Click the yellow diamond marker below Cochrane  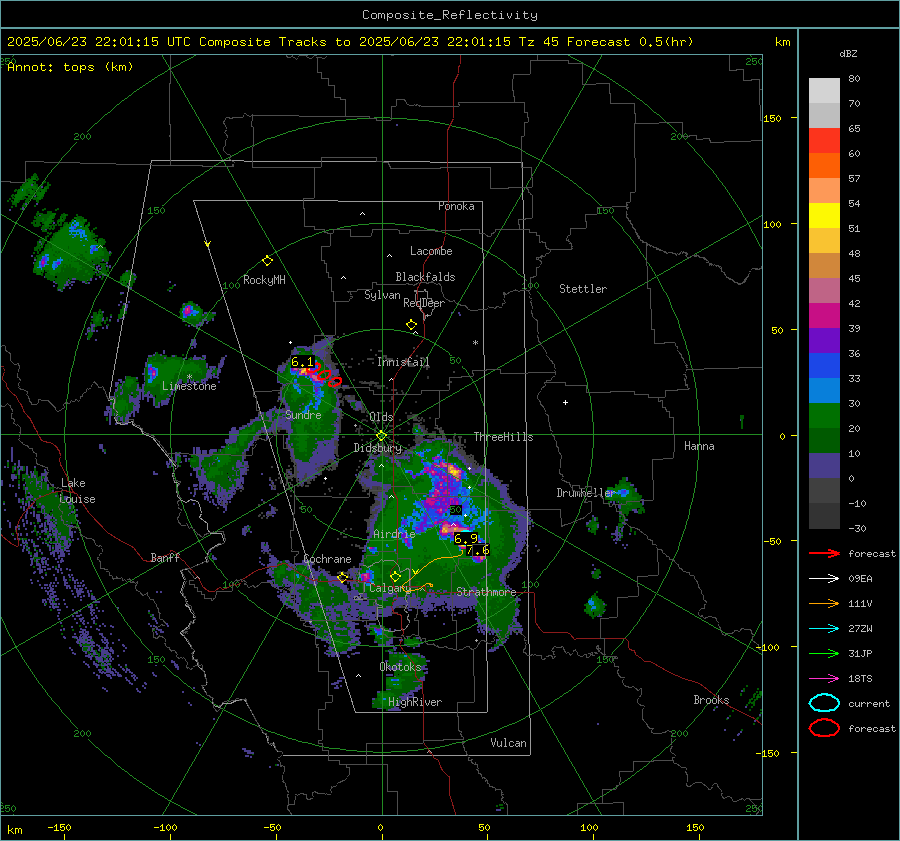[342, 577]
